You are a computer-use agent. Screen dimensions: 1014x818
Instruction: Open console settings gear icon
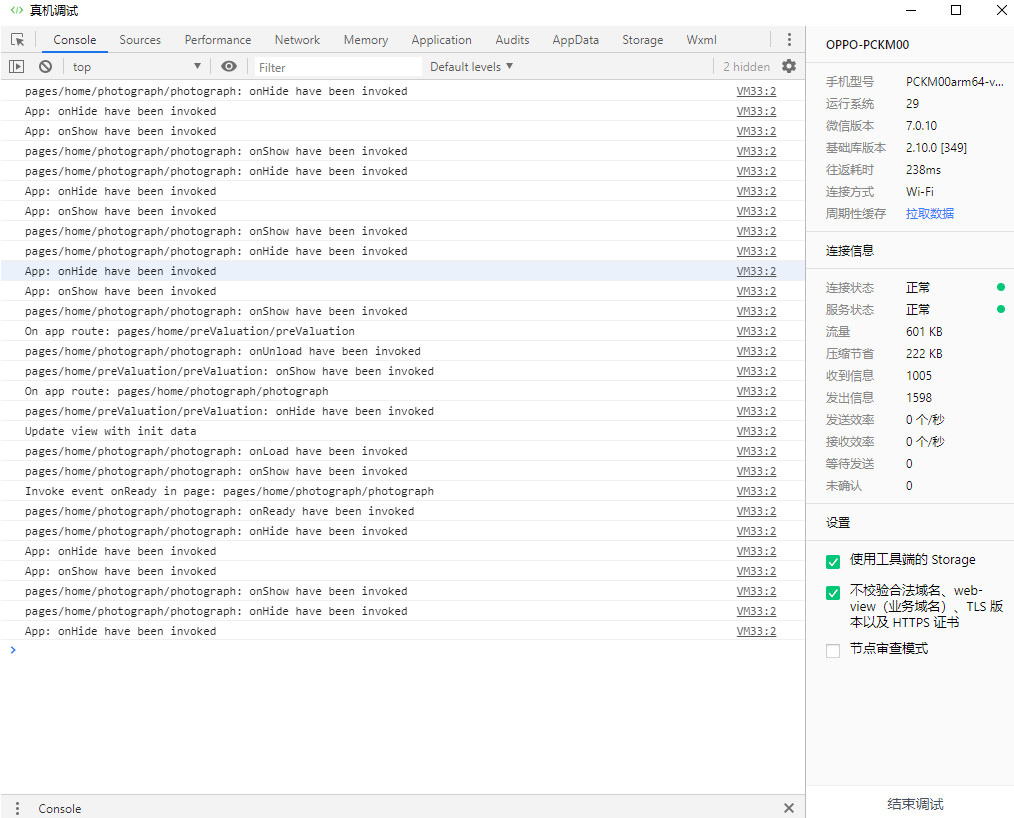point(789,66)
